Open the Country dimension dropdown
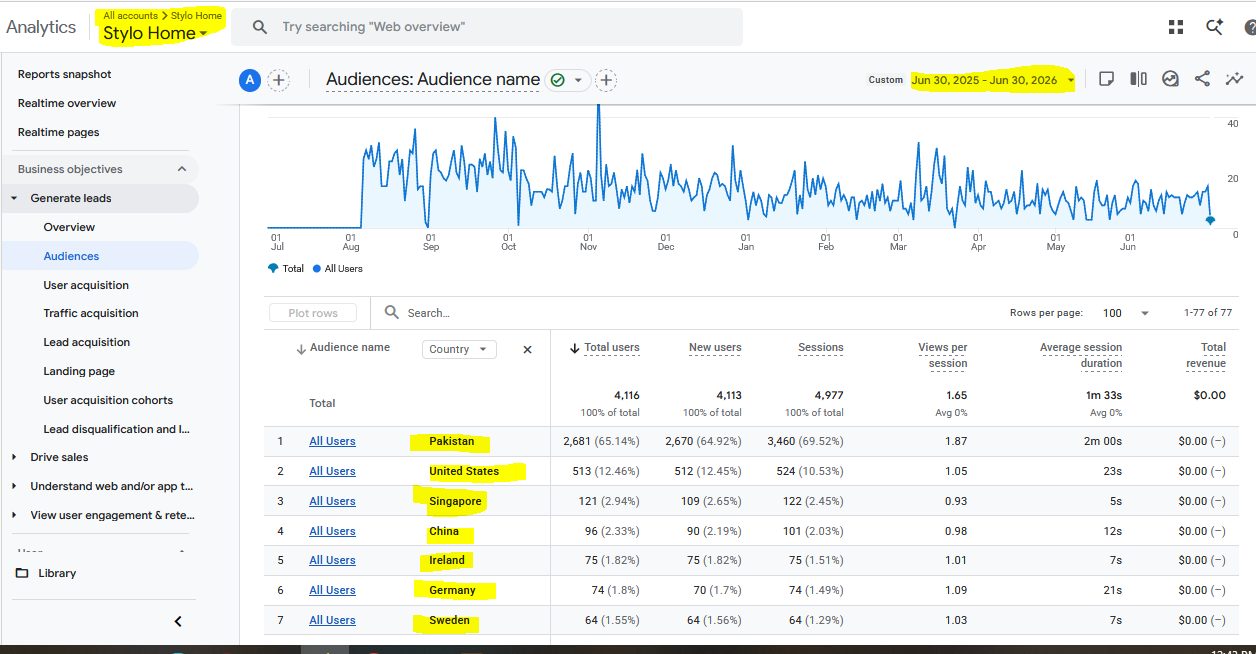The width and height of the screenshot is (1256, 654). click(x=459, y=349)
